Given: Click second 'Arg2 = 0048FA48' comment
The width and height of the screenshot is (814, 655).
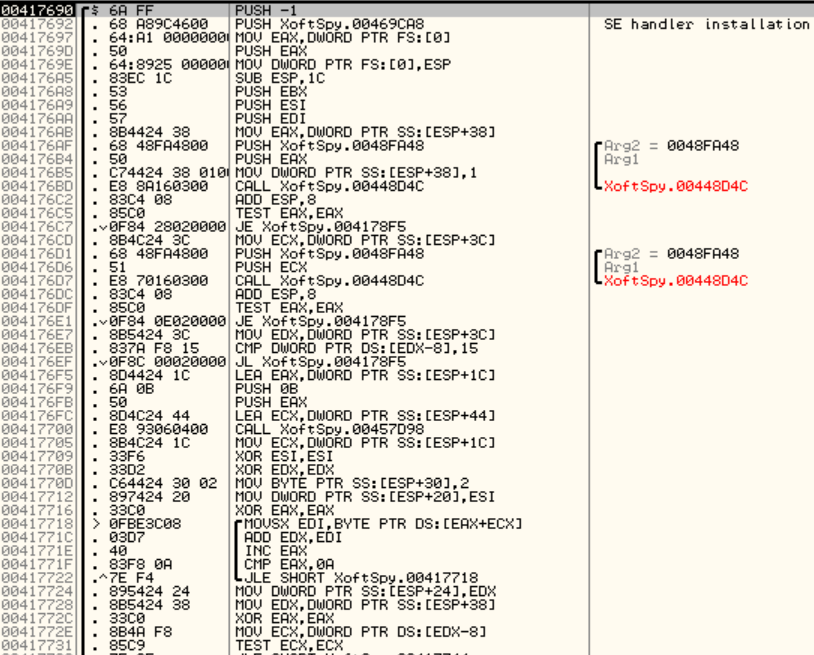Looking at the screenshot, I should pos(671,253).
